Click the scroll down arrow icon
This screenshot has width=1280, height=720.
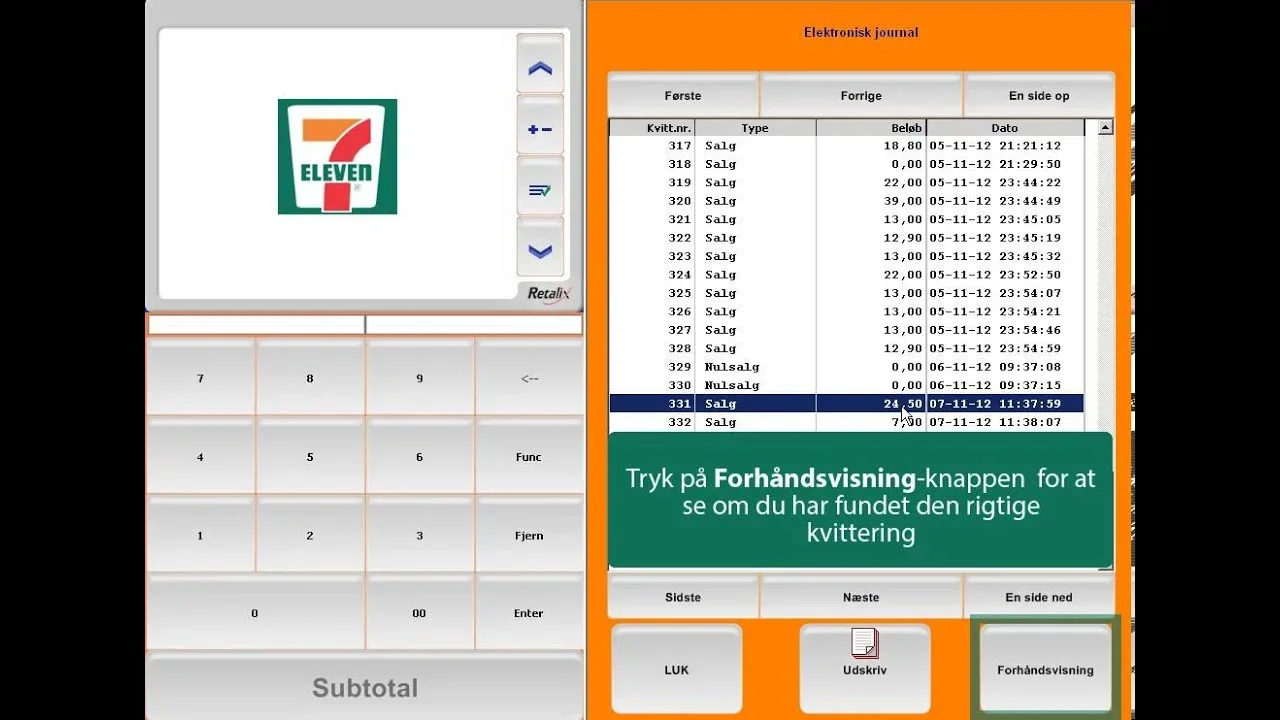(540, 251)
